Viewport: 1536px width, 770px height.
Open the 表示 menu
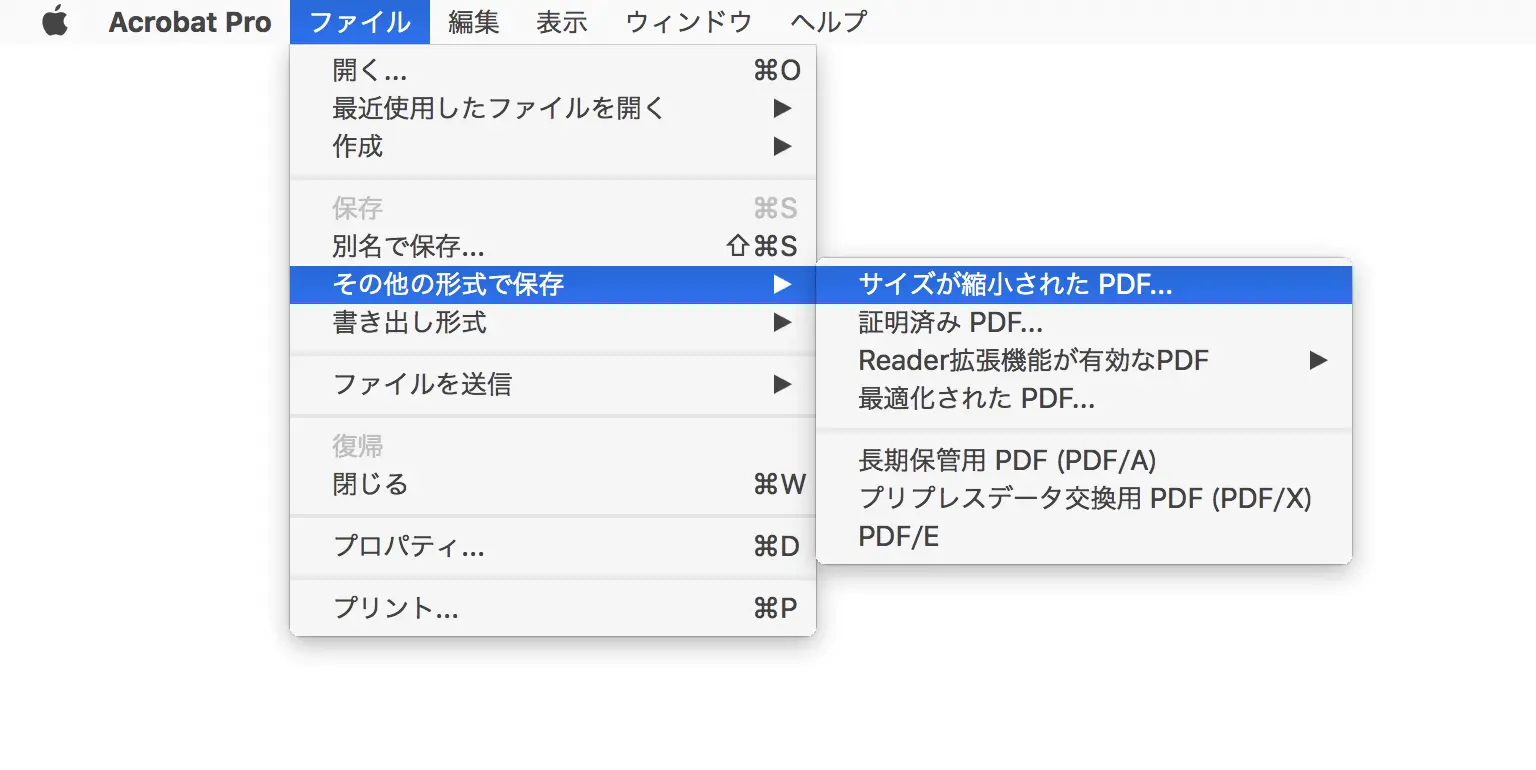(x=562, y=22)
